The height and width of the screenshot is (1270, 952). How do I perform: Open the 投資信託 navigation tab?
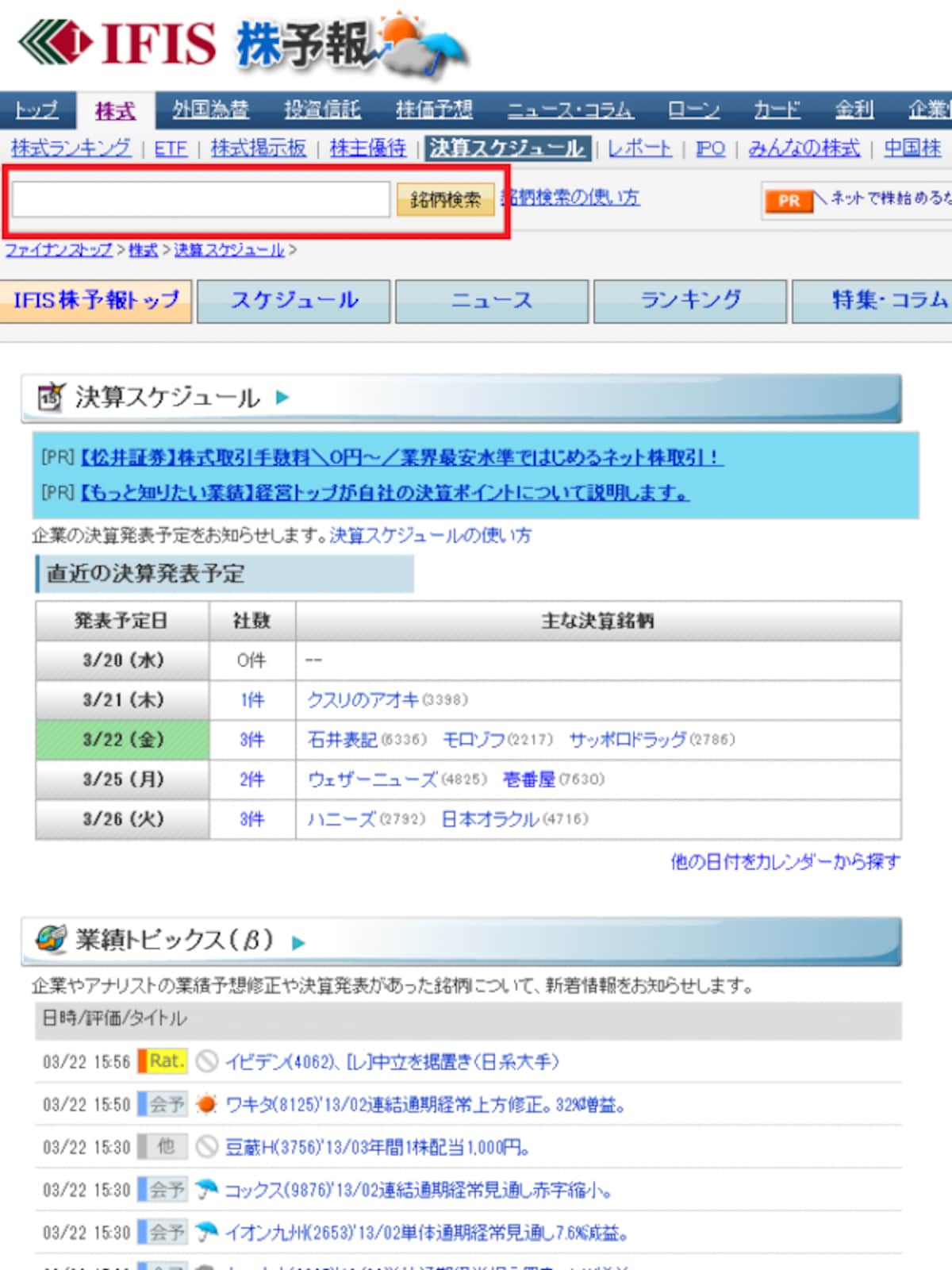pos(322,110)
